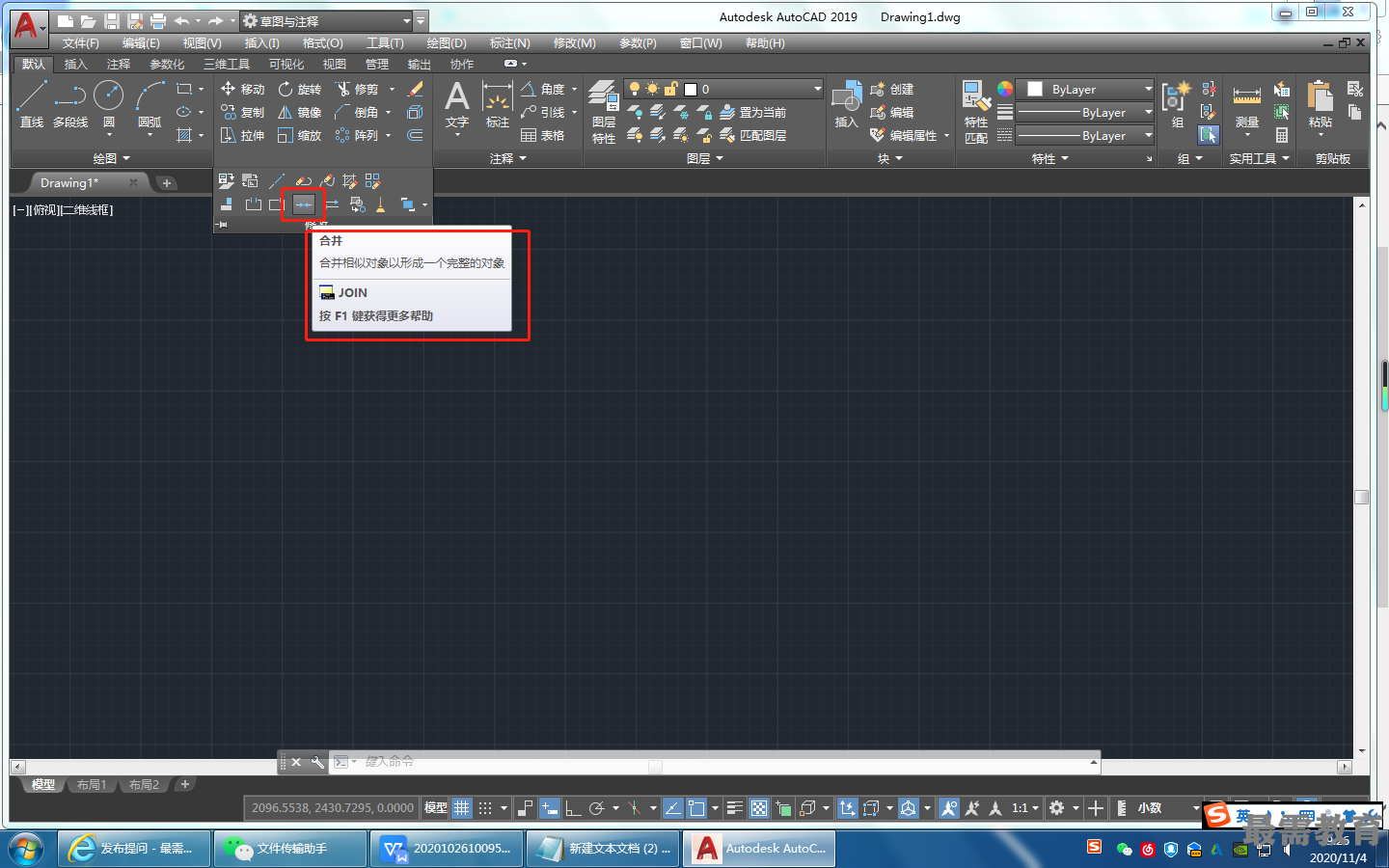Open the linetype ByLayer dropdown
The height and width of the screenshot is (868, 1389).
[1086, 136]
